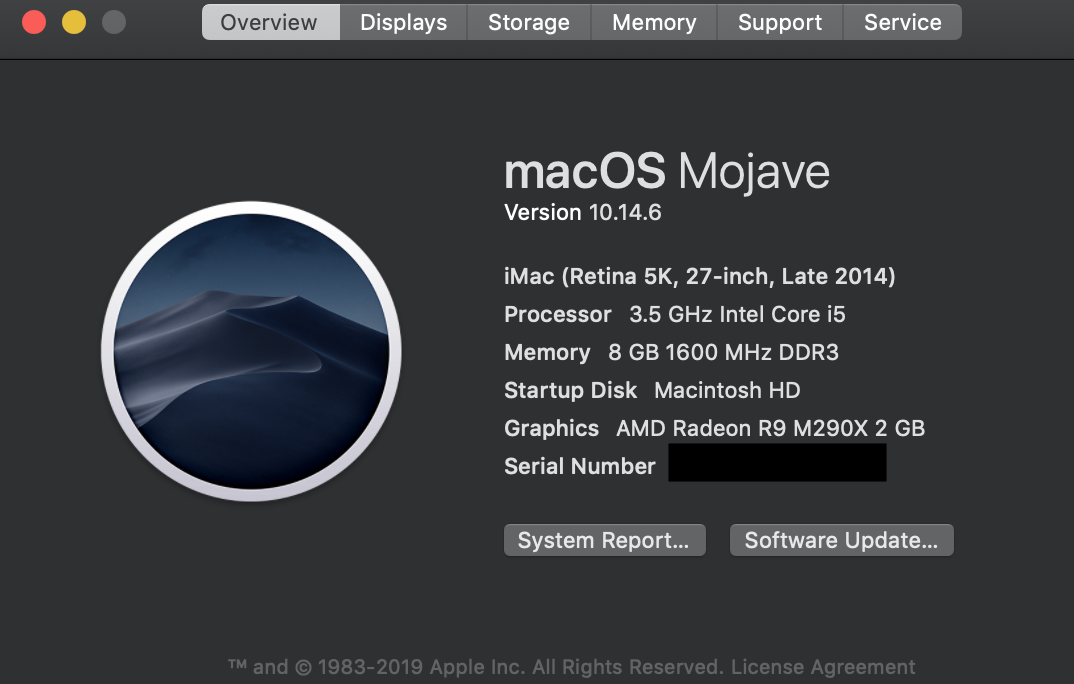Click the Serial Number label

coord(579,466)
